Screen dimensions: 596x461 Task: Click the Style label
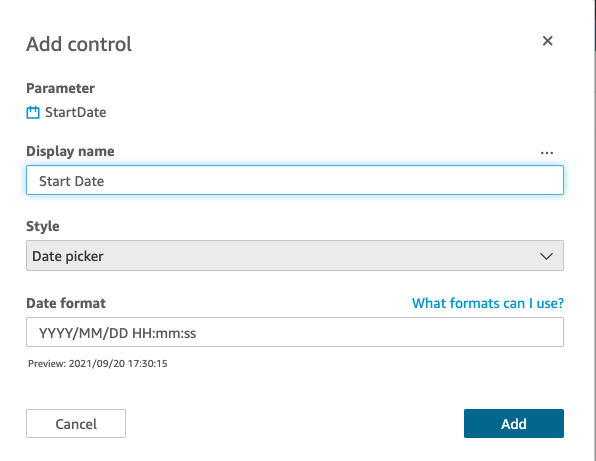coord(43,226)
